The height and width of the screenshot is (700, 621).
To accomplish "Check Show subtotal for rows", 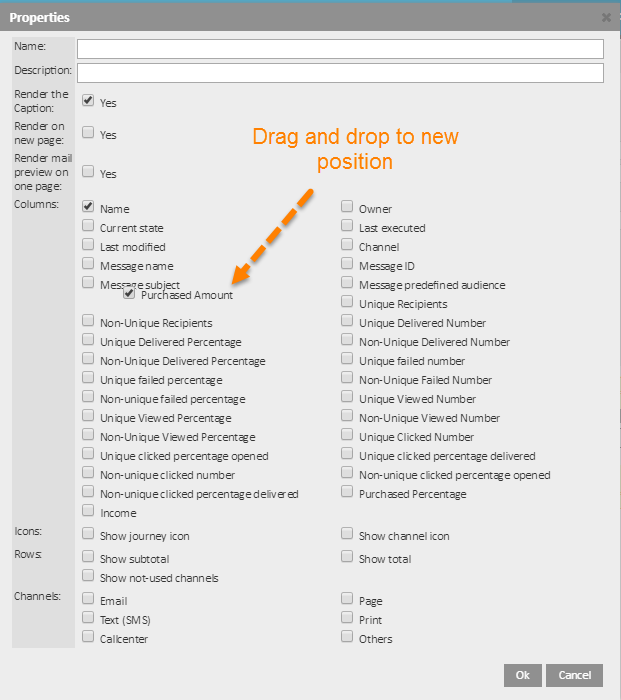I will pos(88,558).
